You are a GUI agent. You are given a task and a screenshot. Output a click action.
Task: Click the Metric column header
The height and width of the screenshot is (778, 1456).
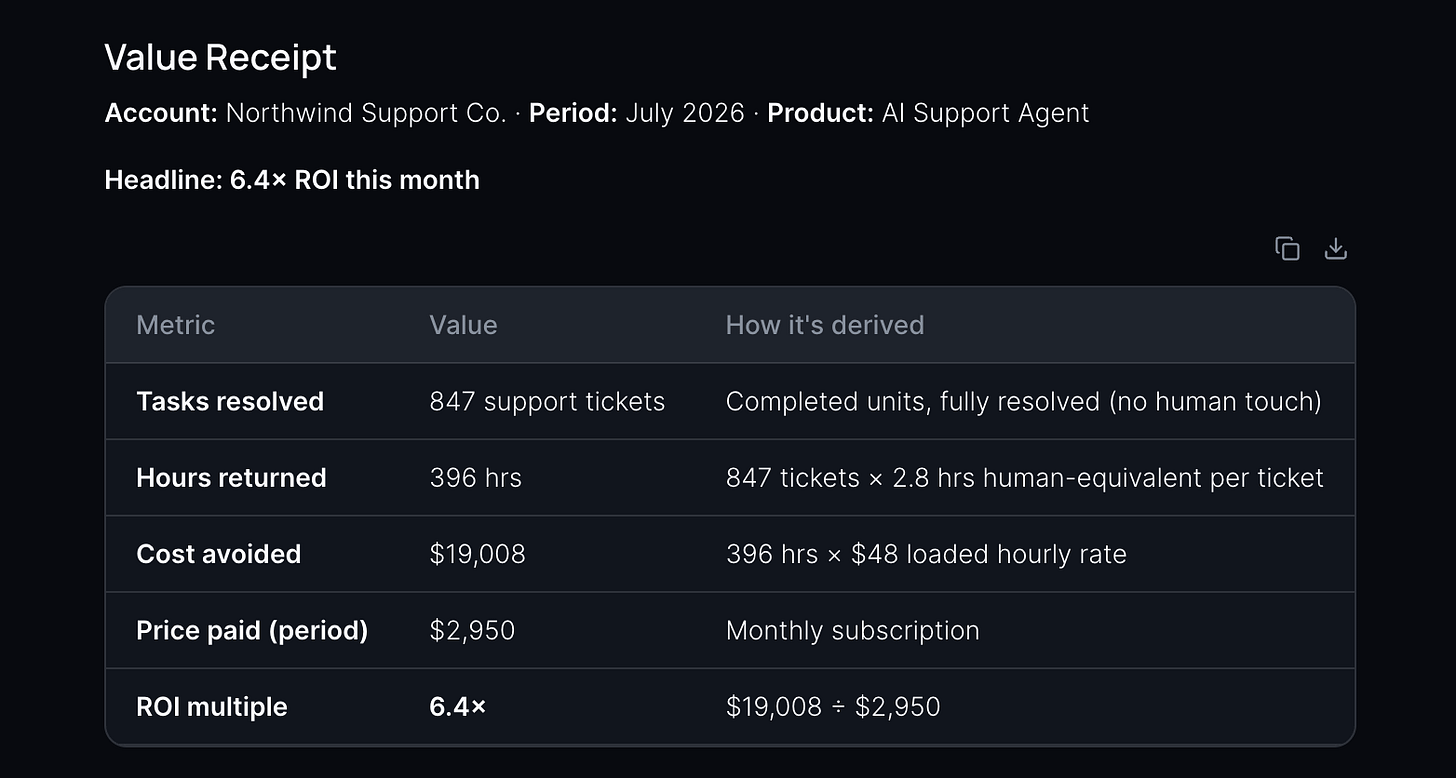point(175,325)
